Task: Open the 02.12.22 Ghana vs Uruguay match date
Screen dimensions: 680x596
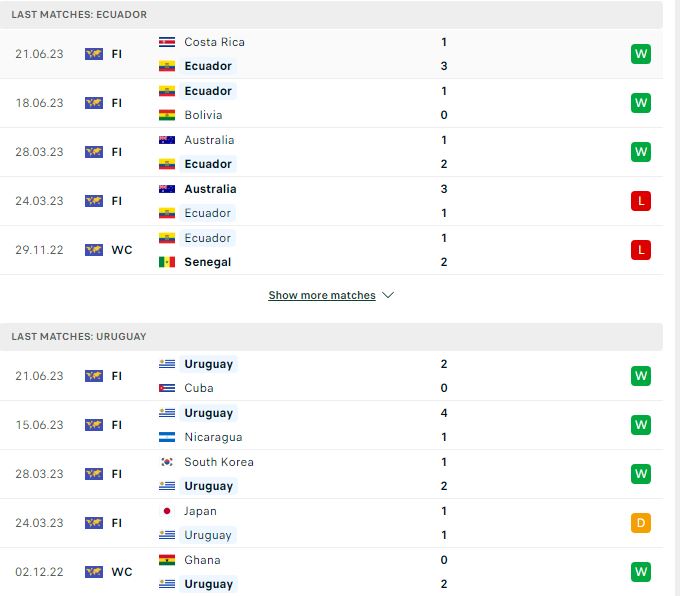Action: coord(39,572)
